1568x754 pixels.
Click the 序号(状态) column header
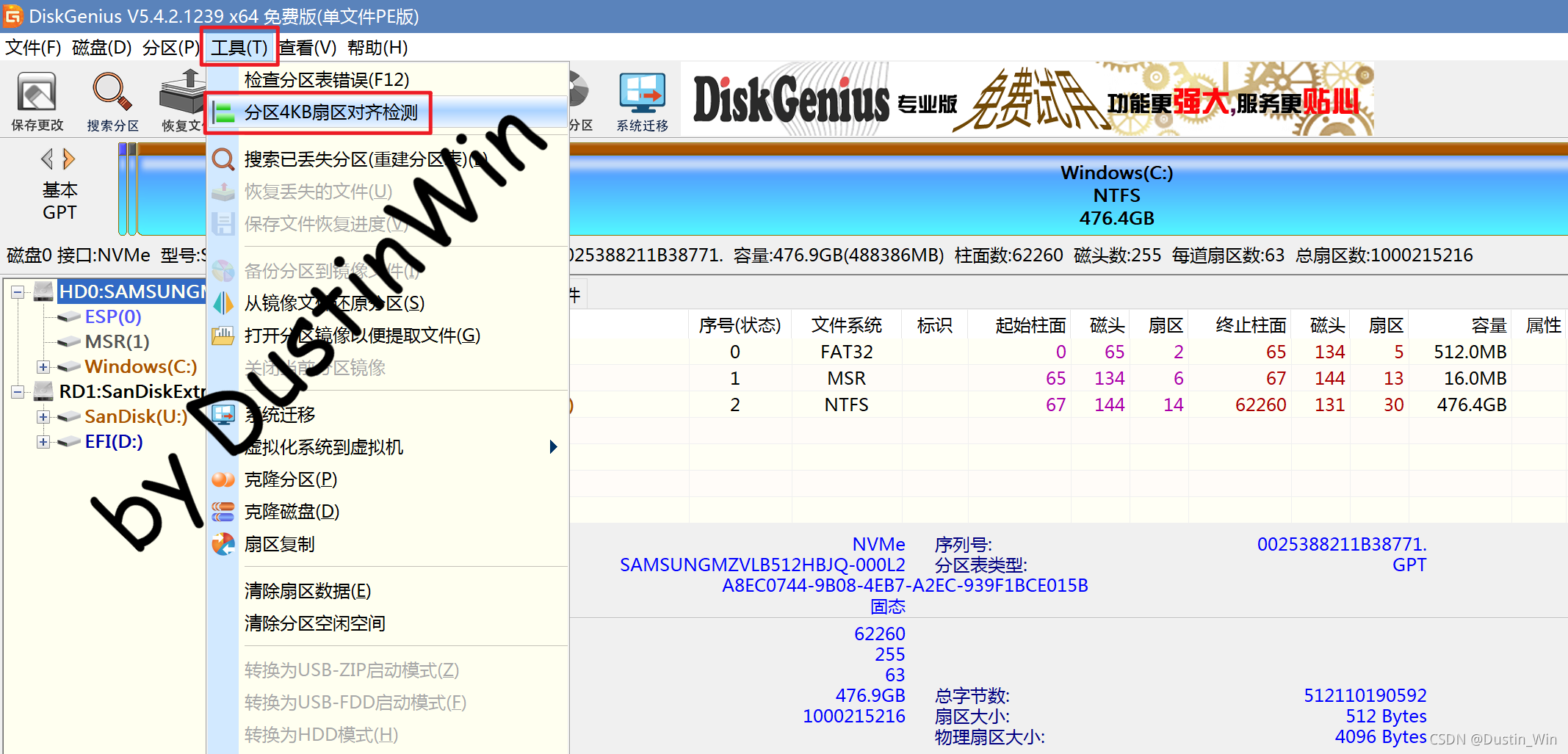[740, 325]
